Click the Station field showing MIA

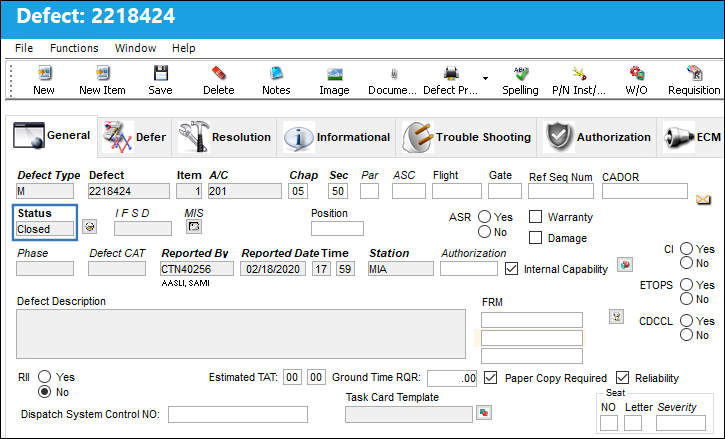pyautogui.click(x=400, y=269)
